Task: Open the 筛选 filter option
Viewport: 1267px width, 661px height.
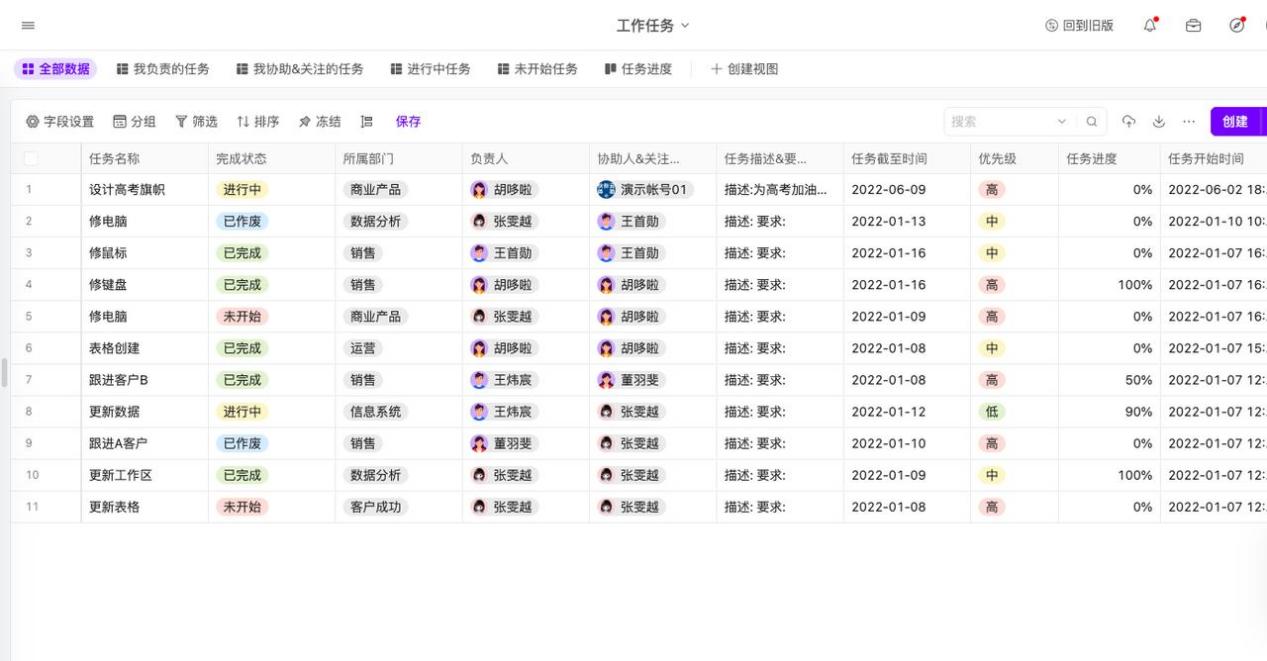Action: pyautogui.click(x=197, y=122)
